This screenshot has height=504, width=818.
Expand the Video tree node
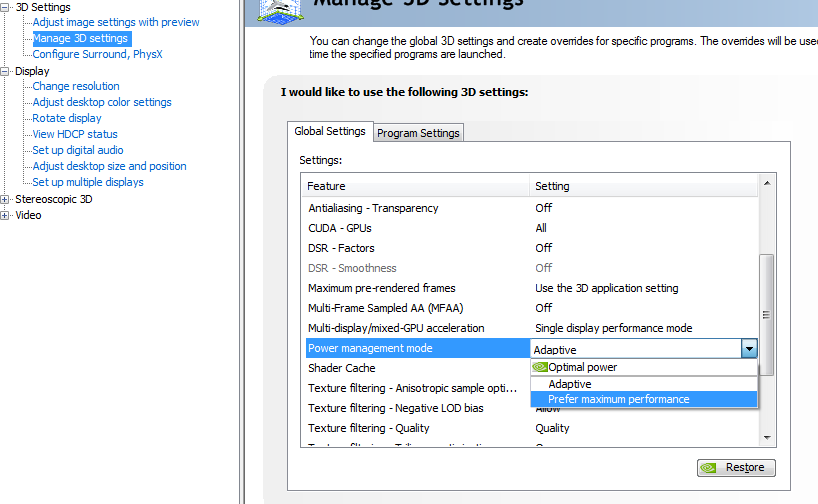[x=4, y=215]
